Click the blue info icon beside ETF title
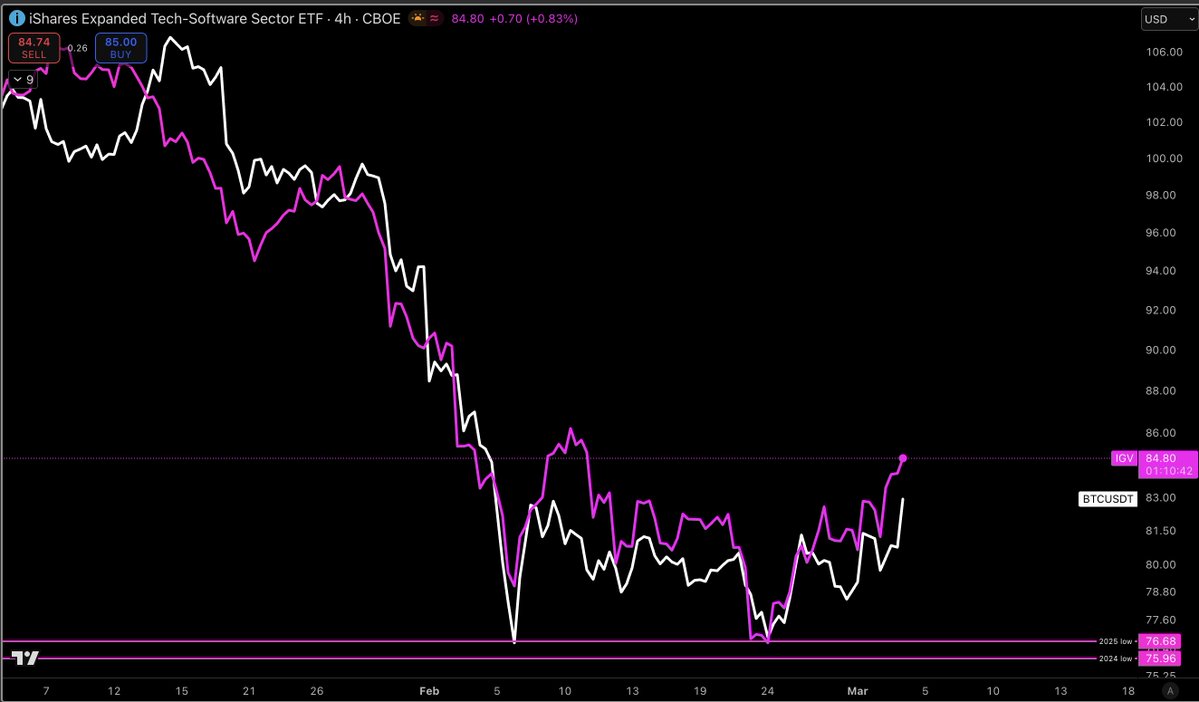Viewport: 1199px width, 702px height. (17, 18)
